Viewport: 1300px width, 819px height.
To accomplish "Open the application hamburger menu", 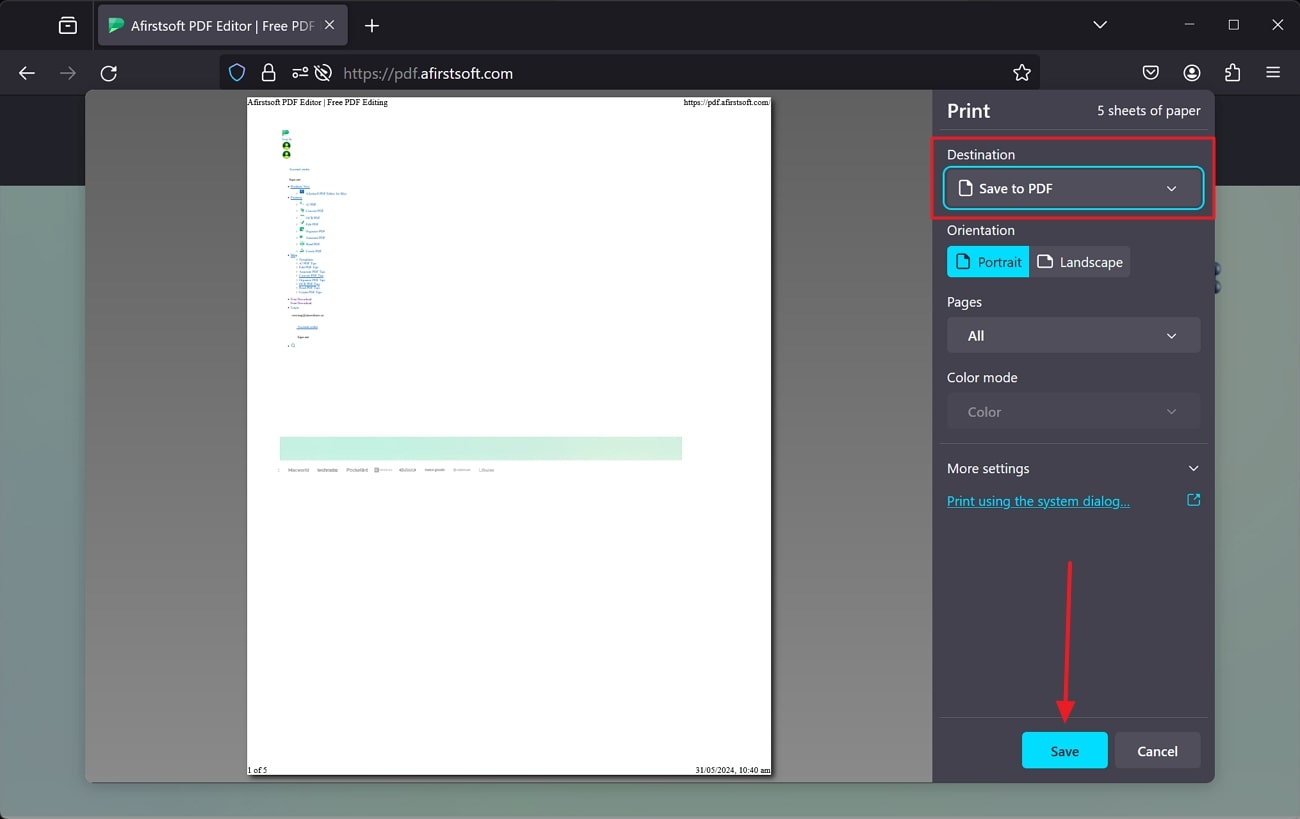I will 1273,73.
